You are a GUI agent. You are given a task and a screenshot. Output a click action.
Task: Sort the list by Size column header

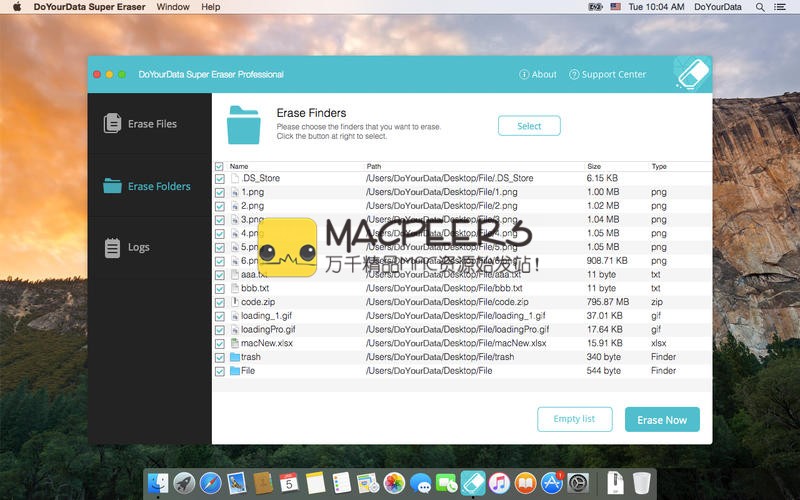coord(594,166)
